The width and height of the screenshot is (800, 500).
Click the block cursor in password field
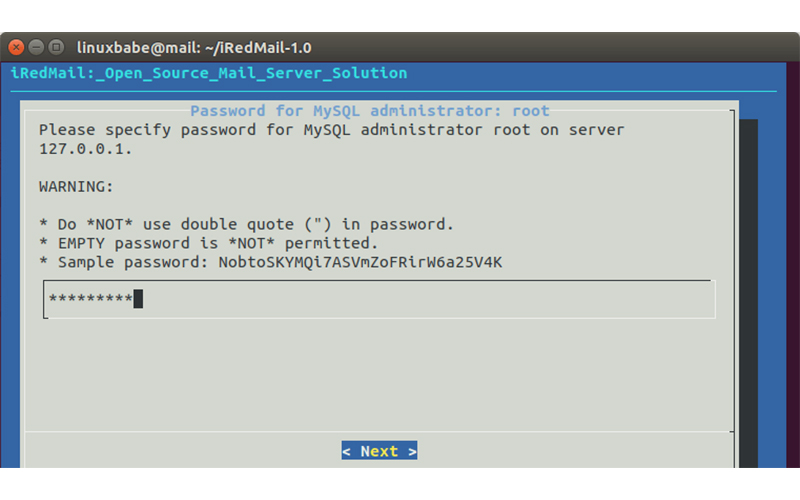[x=138, y=299]
